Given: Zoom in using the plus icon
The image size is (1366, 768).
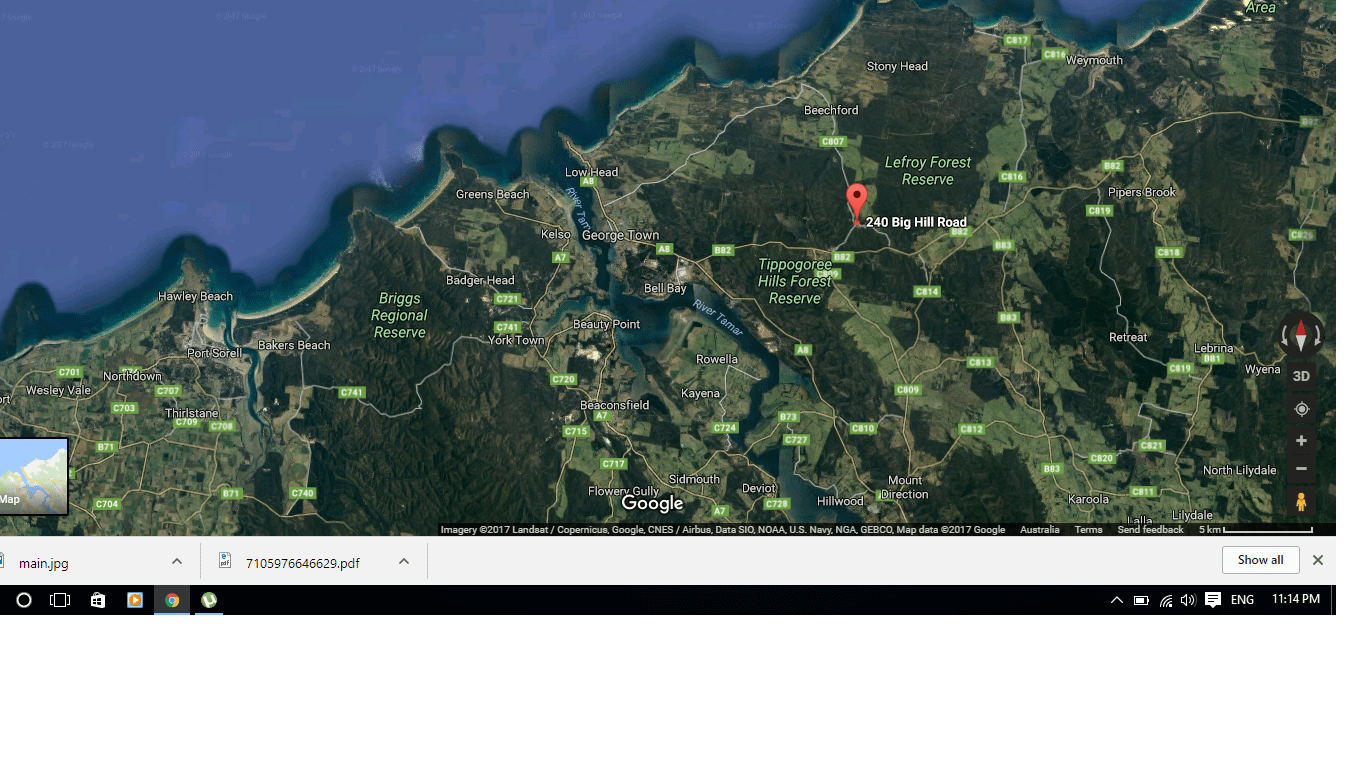Looking at the screenshot, I should coord(1301,440).
